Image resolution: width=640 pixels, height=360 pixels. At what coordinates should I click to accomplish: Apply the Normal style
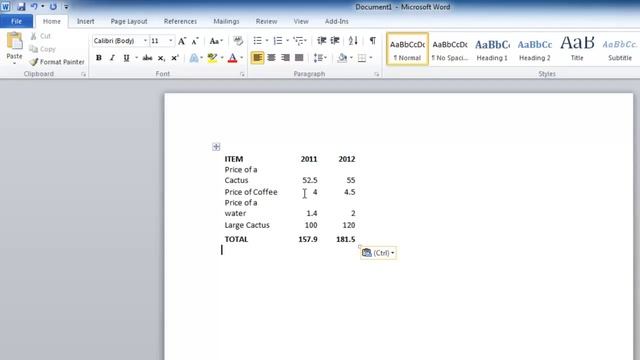[x=407, y=49]
